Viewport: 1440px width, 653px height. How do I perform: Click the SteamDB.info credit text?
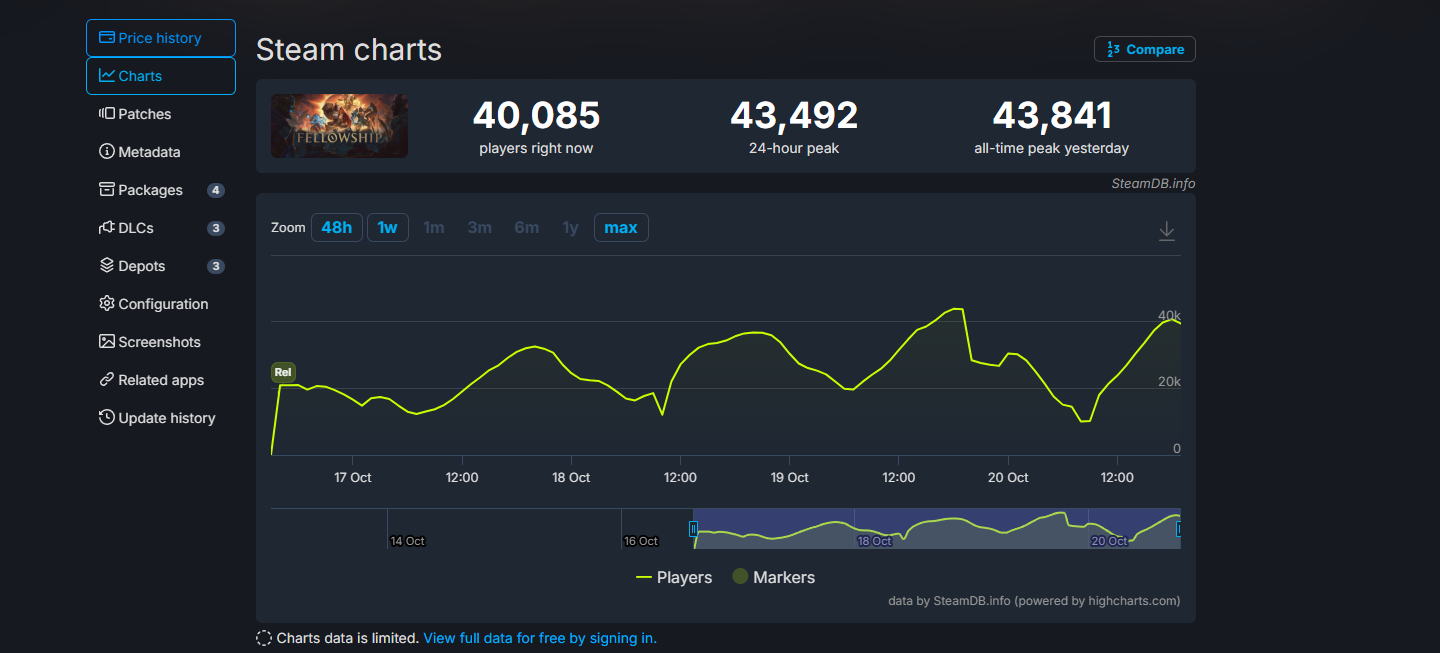point(1153,183)
